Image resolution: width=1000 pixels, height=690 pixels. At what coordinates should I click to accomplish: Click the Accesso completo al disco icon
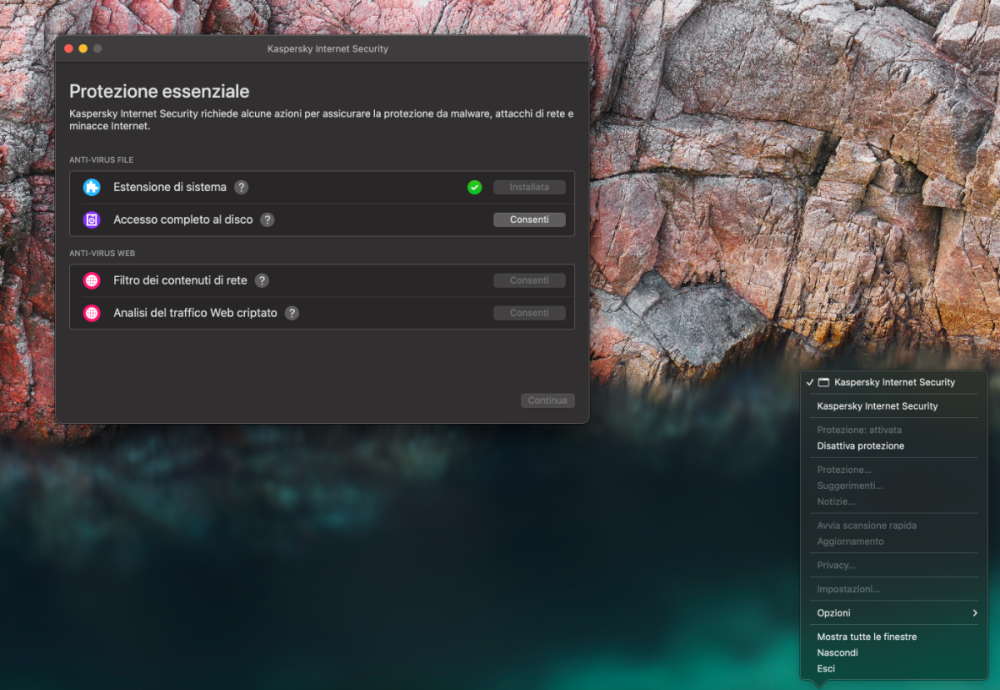[x=92, y=219]
